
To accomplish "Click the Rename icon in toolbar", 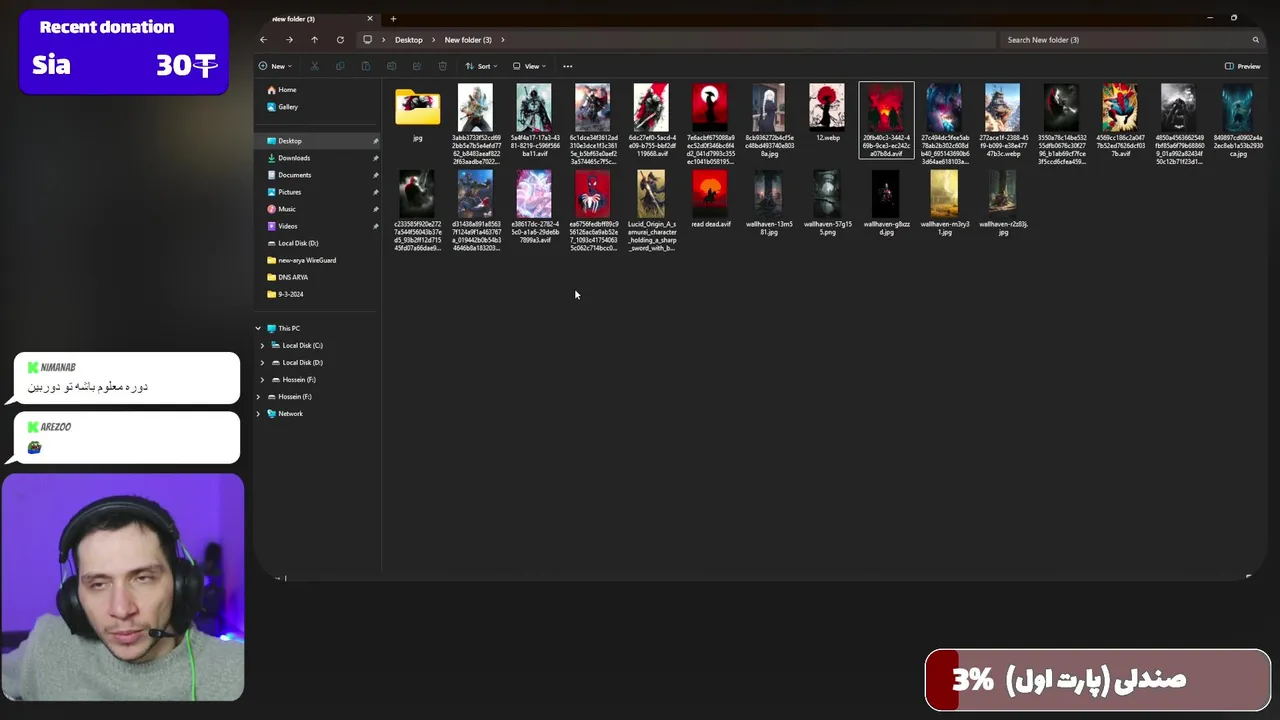I will tap(391, 66).
